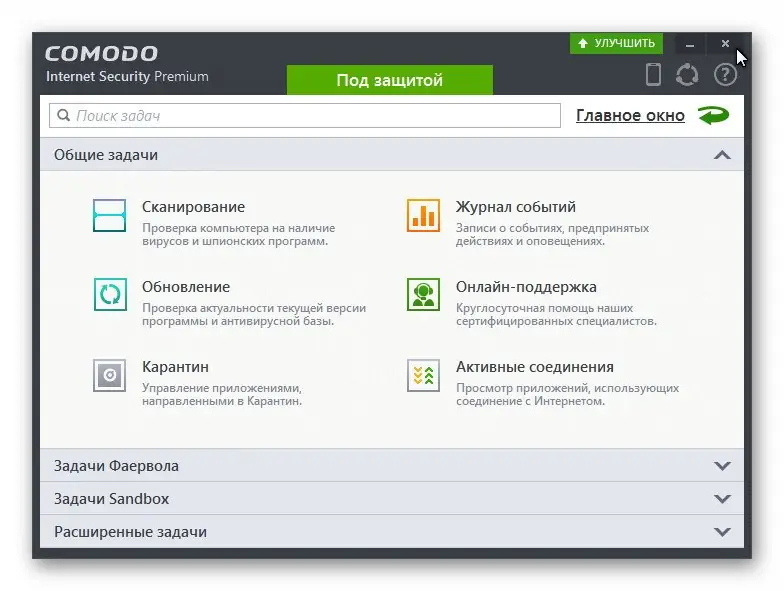Minimize the Comodo window
784x591 pixels.
(690, 44)
